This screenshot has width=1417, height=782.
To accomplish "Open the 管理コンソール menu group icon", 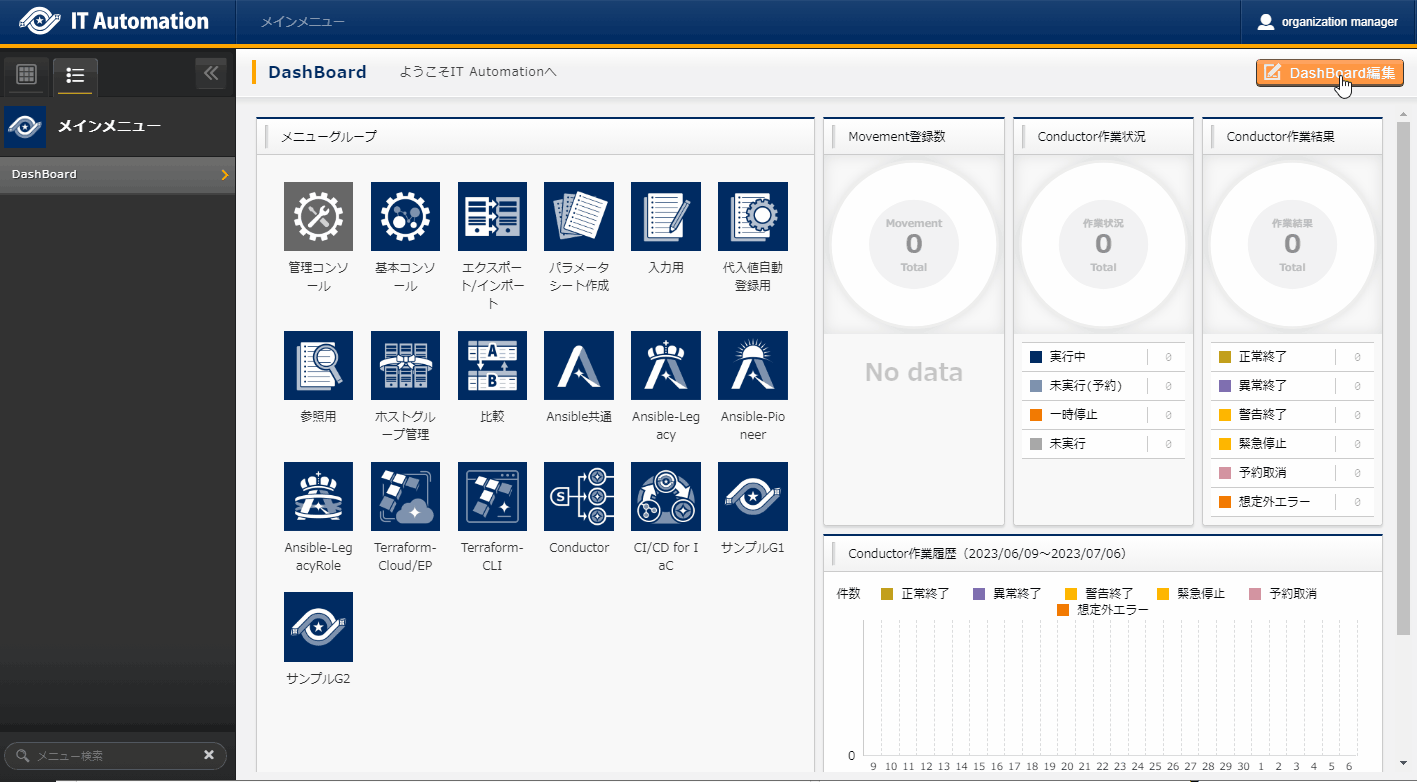I will click(318, 216).
